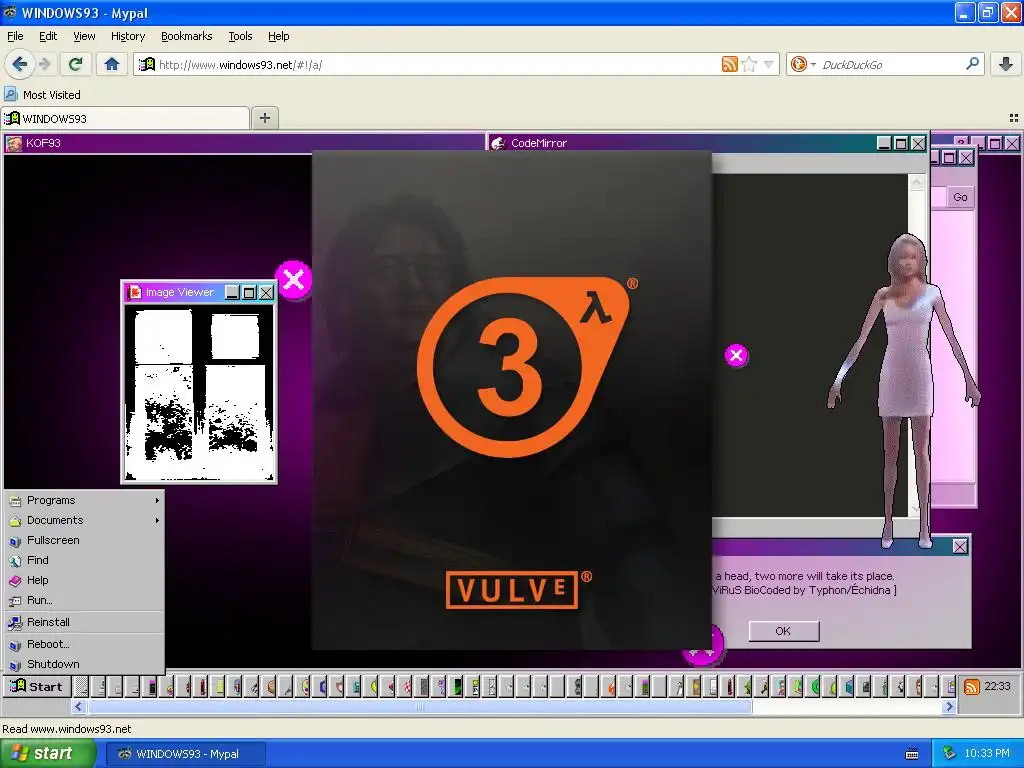The width and height of the screenshot is (1024, 768).
Task: Click the 22:33 Windows93 clock
Action: click(997, 686)
